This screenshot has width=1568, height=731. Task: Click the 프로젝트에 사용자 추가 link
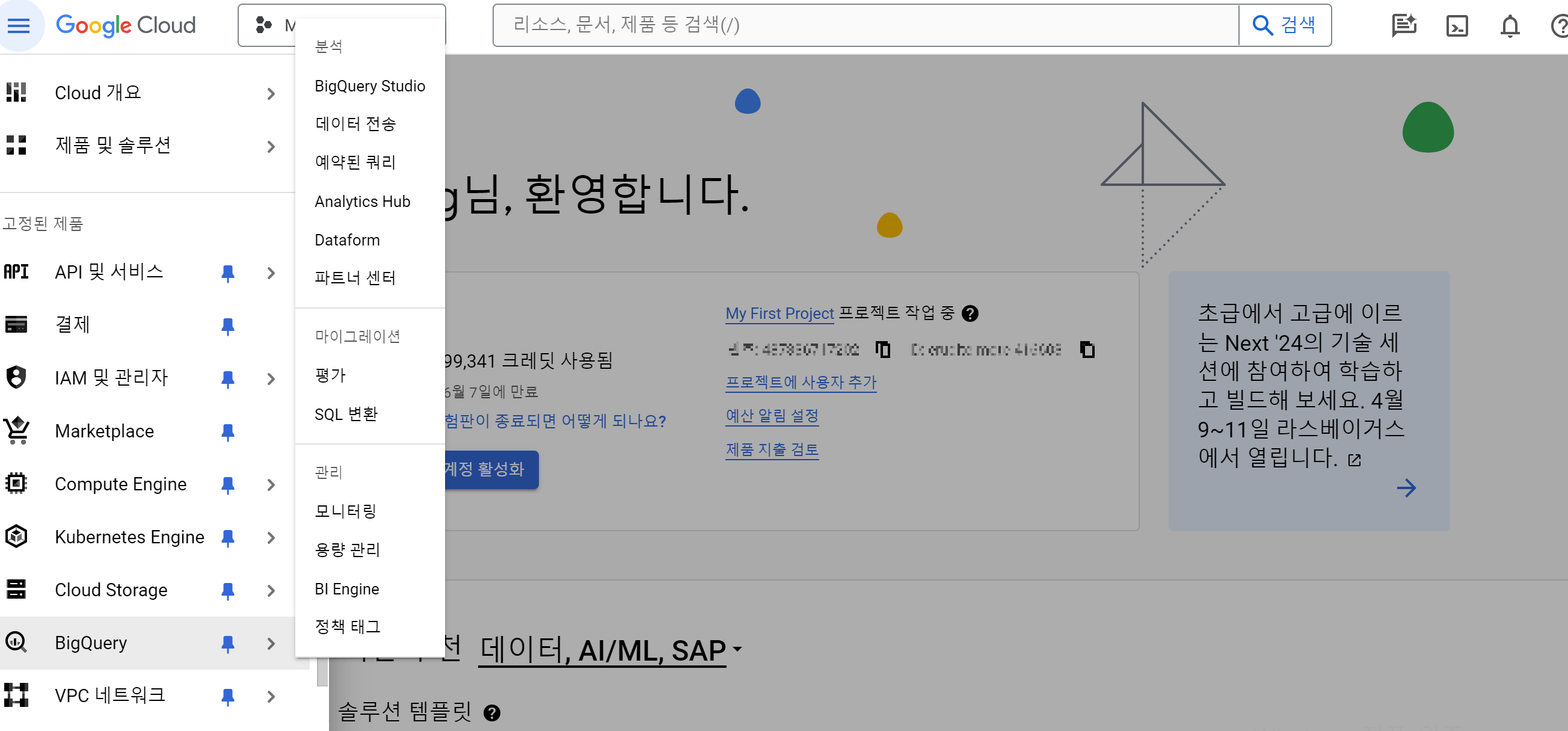[801, 382]
